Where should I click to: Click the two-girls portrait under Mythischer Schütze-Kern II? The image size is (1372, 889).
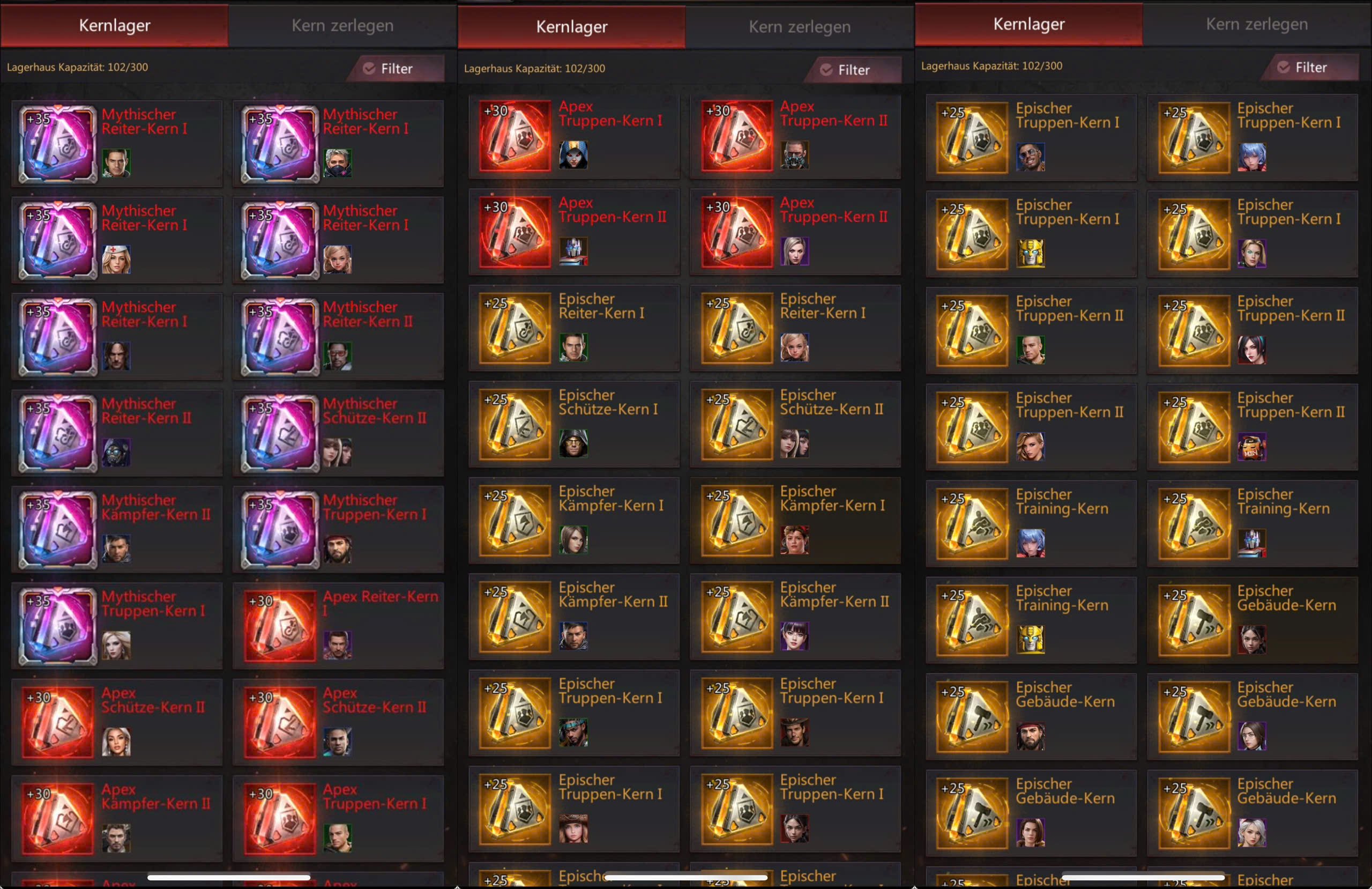click(x=337, y=451)
